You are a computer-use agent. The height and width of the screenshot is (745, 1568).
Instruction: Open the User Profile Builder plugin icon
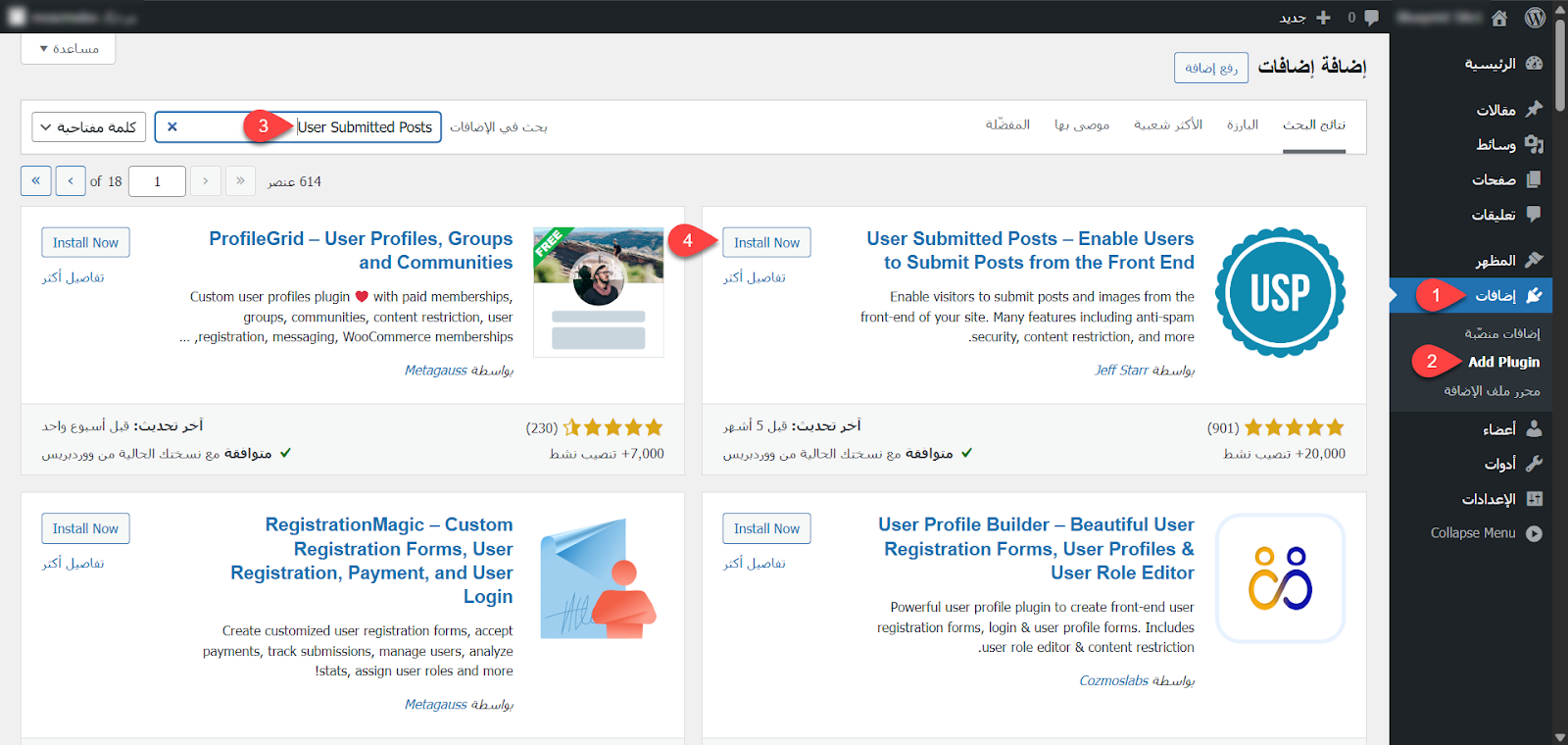click(x=1280, y=578)
